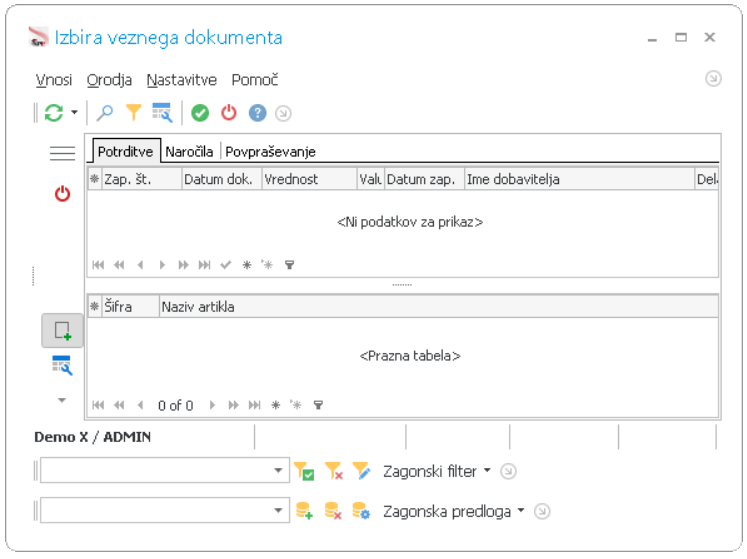Click the filter funnel in upper grid navigator
The height and width of the screenshot is (559, 747).
coord(289,265)
